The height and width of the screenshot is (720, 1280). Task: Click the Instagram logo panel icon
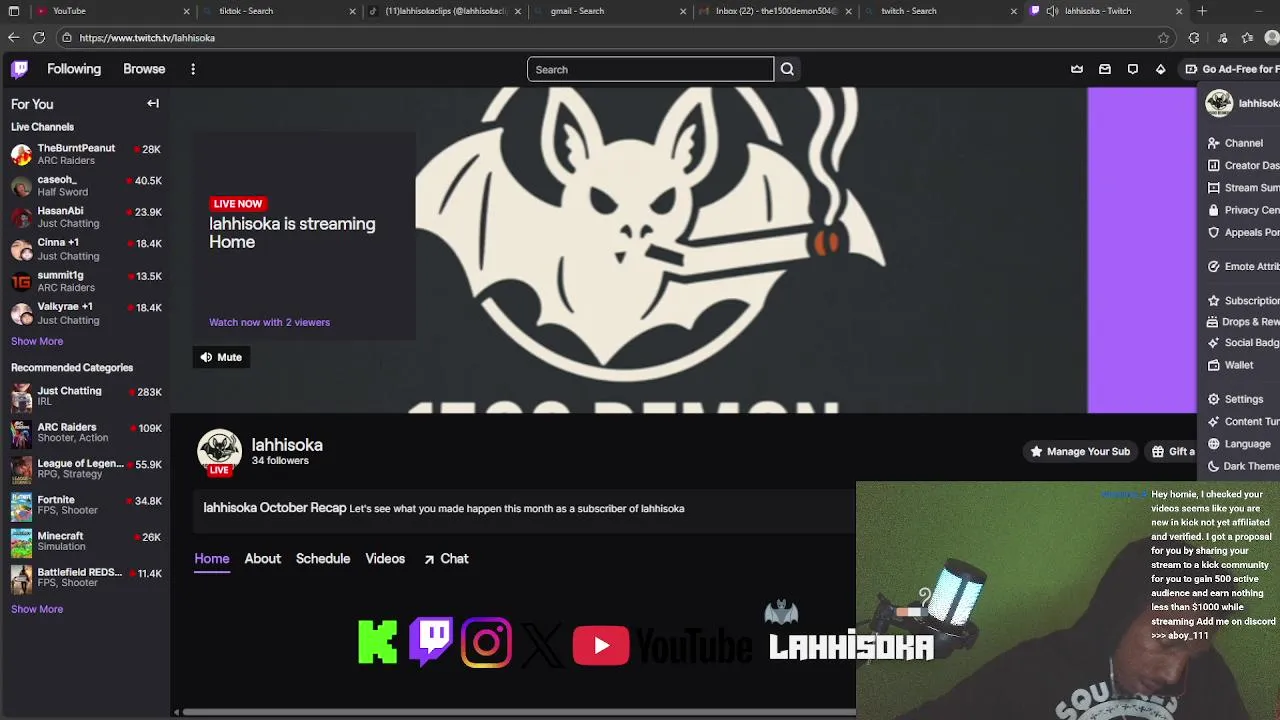pos(486,642)
